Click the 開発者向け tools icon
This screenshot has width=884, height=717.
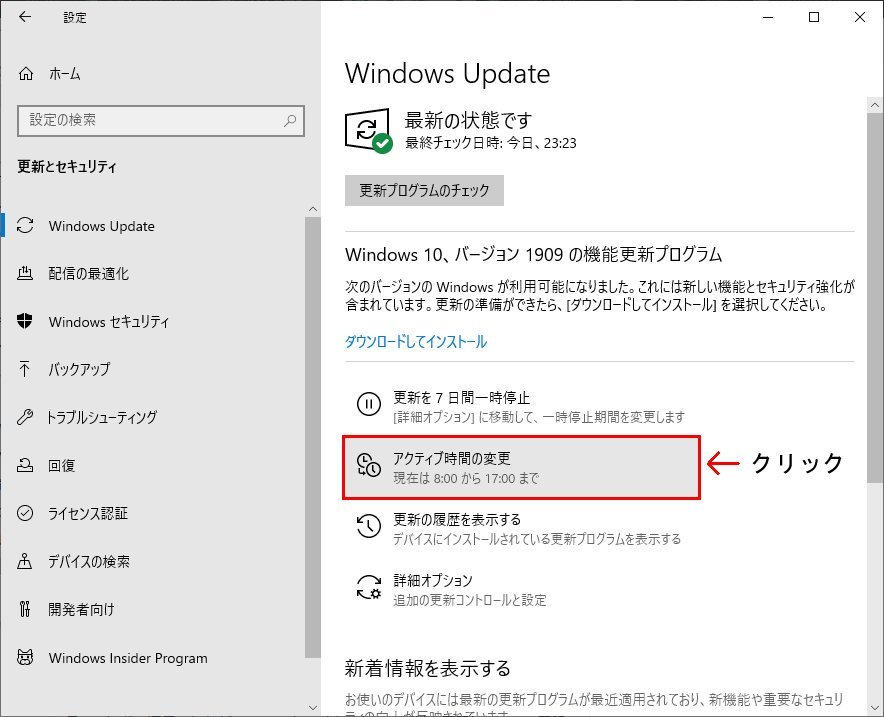click(x=25, y=609)
